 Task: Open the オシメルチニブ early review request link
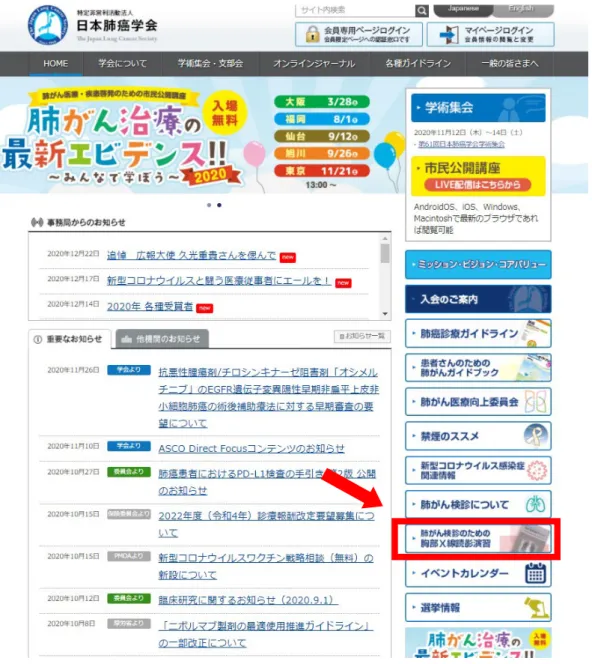point(268,398)
